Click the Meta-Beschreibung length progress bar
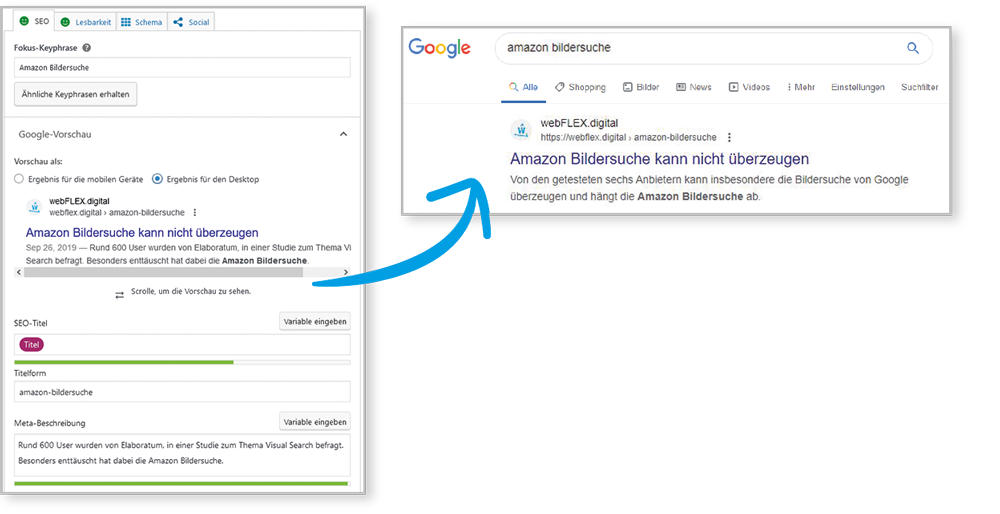The image size is (1000, 514). (x=182, y=483)
